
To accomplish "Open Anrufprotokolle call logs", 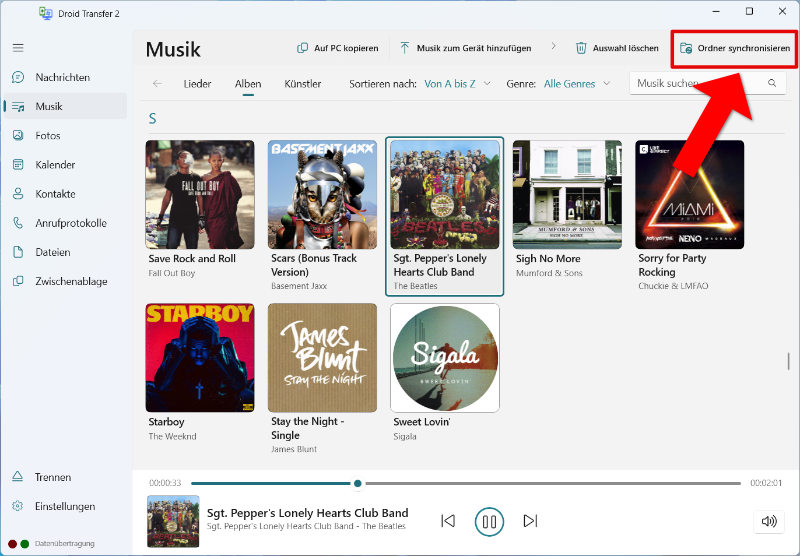I will tap(65, 222).
